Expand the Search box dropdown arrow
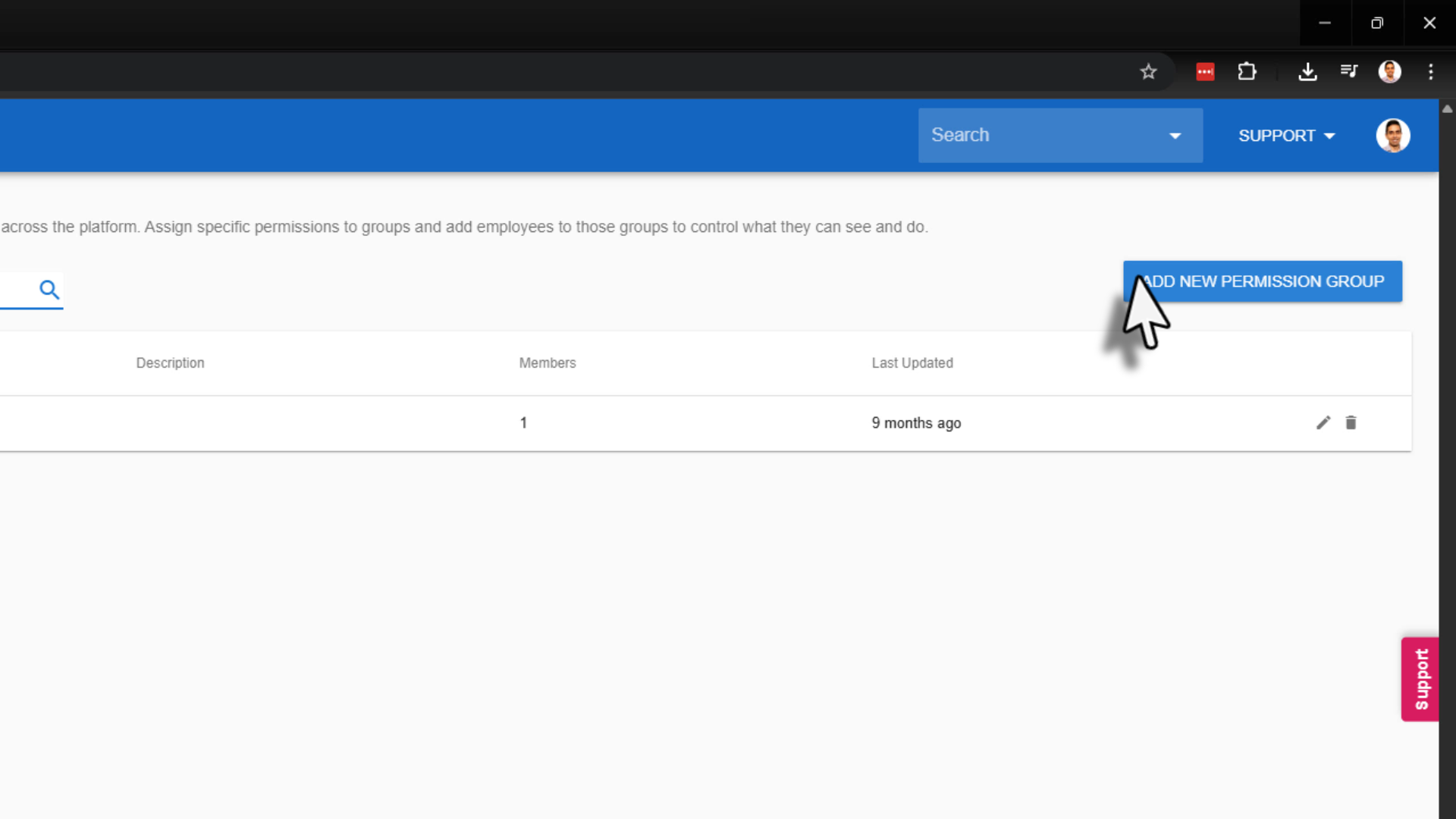 click(x=1175, y=136)
